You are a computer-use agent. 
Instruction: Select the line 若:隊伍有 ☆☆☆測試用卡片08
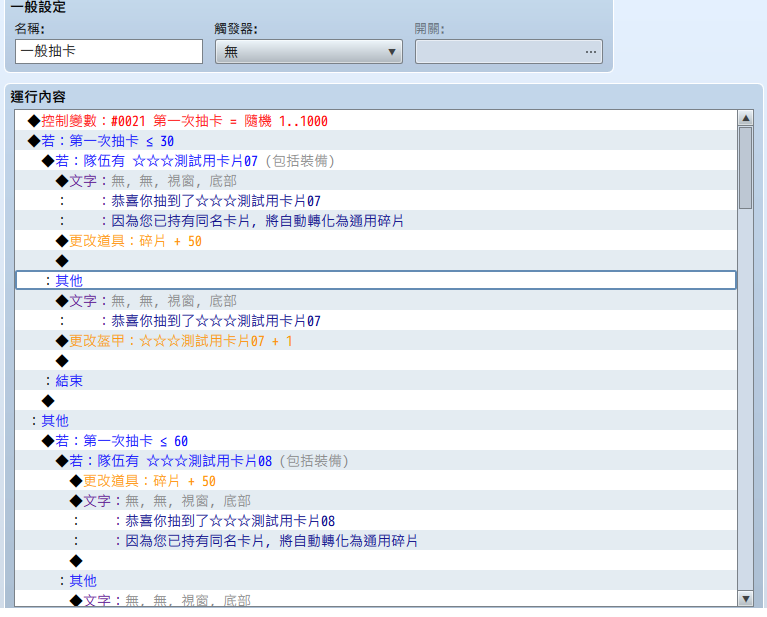[376, 461]
